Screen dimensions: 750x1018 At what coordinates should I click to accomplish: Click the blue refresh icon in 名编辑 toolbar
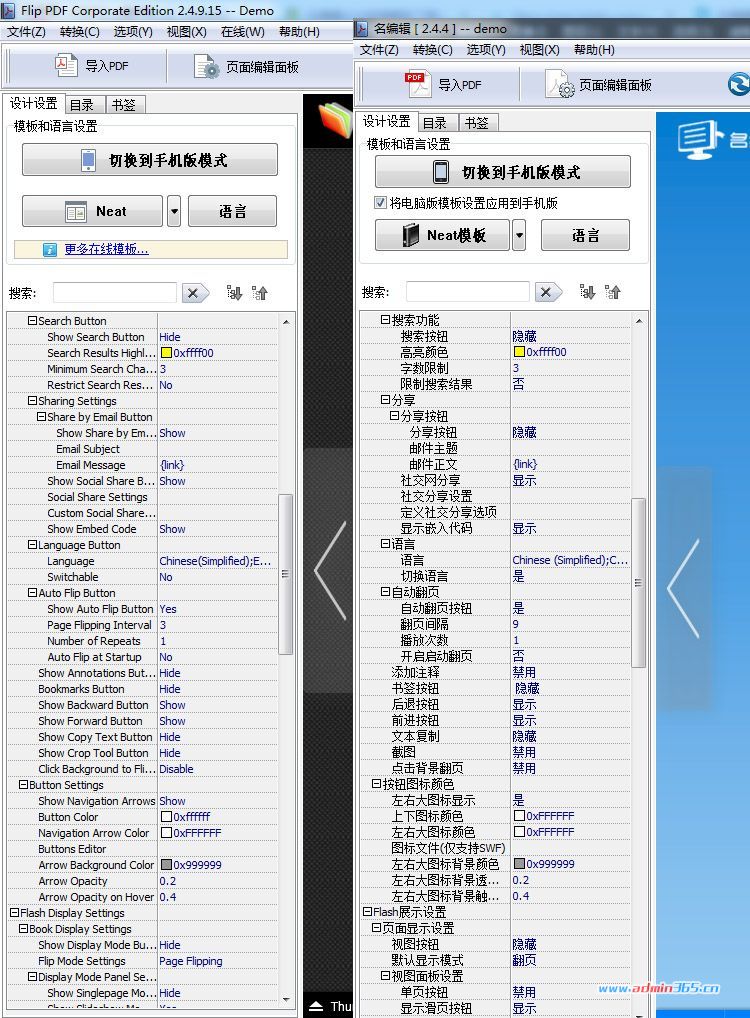click(739, 84)
